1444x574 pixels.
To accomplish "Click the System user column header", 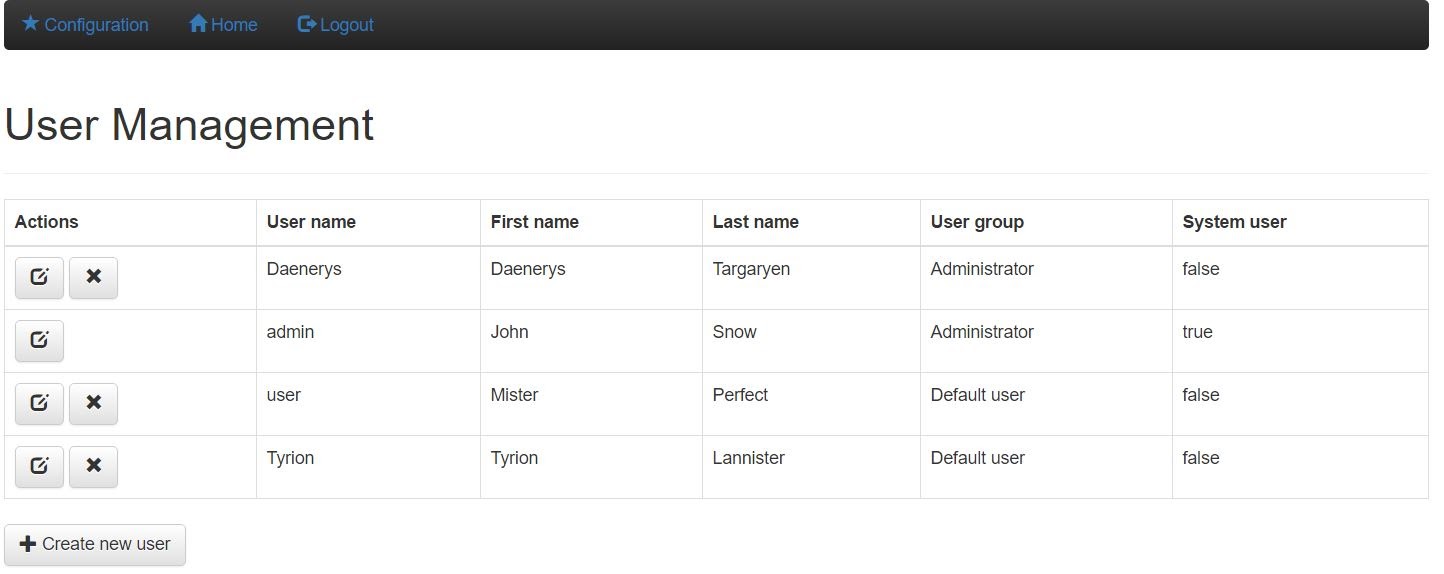I will point(1234,222).
